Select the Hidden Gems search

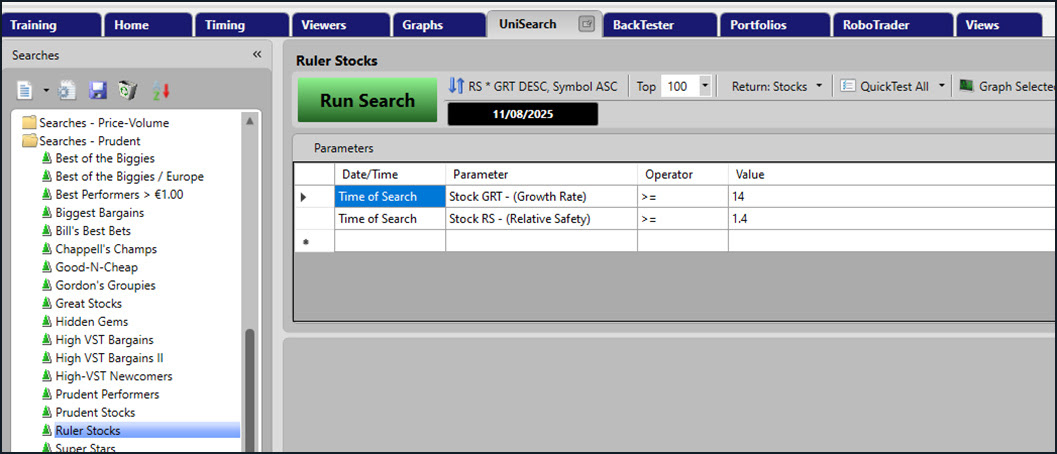coord(91,322)
